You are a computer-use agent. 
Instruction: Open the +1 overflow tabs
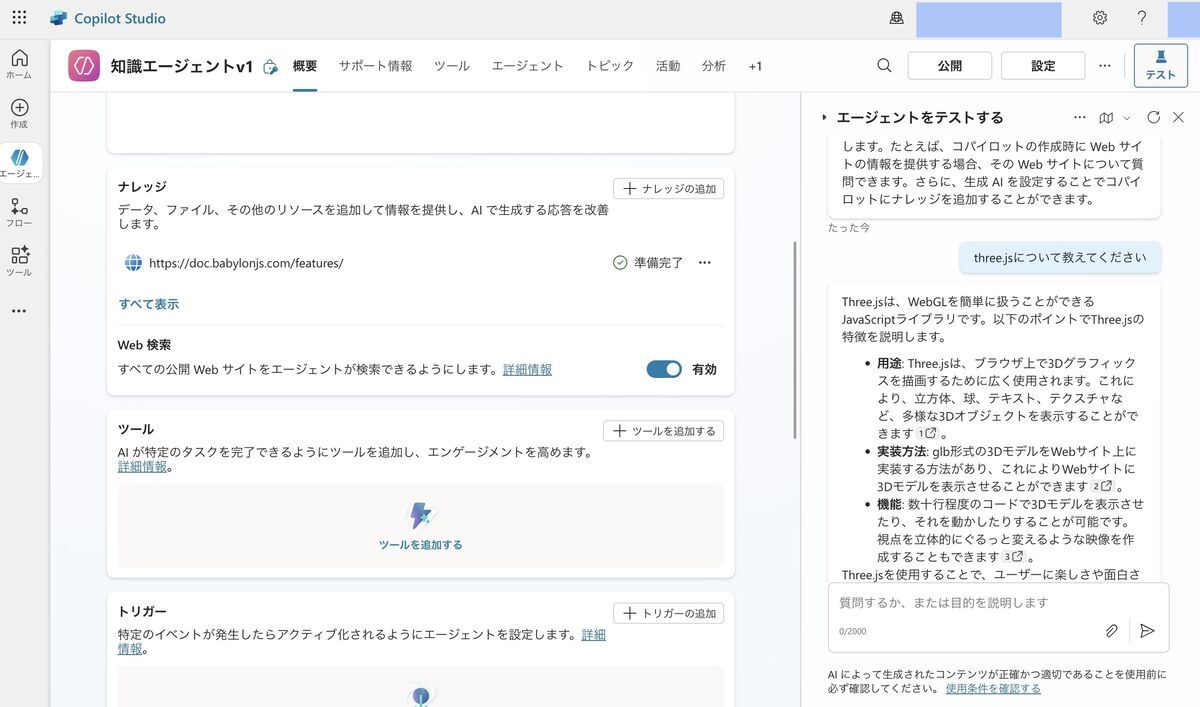755,66
